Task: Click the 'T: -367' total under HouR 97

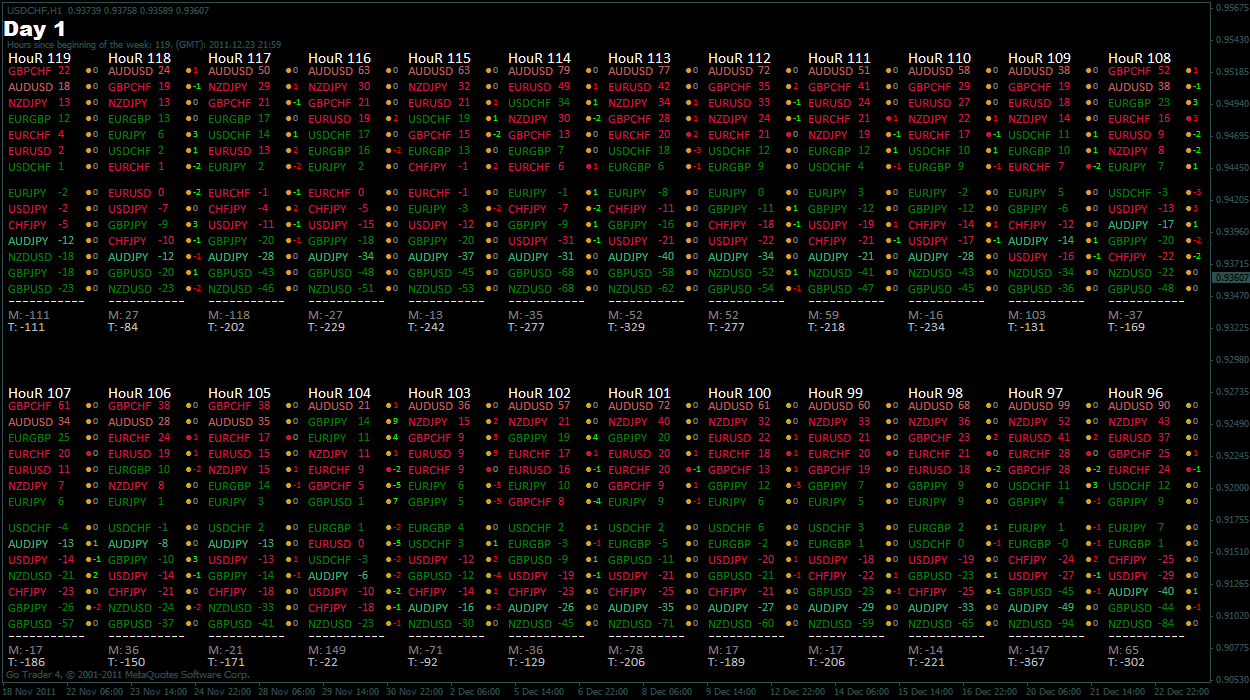Action: 1028,662
